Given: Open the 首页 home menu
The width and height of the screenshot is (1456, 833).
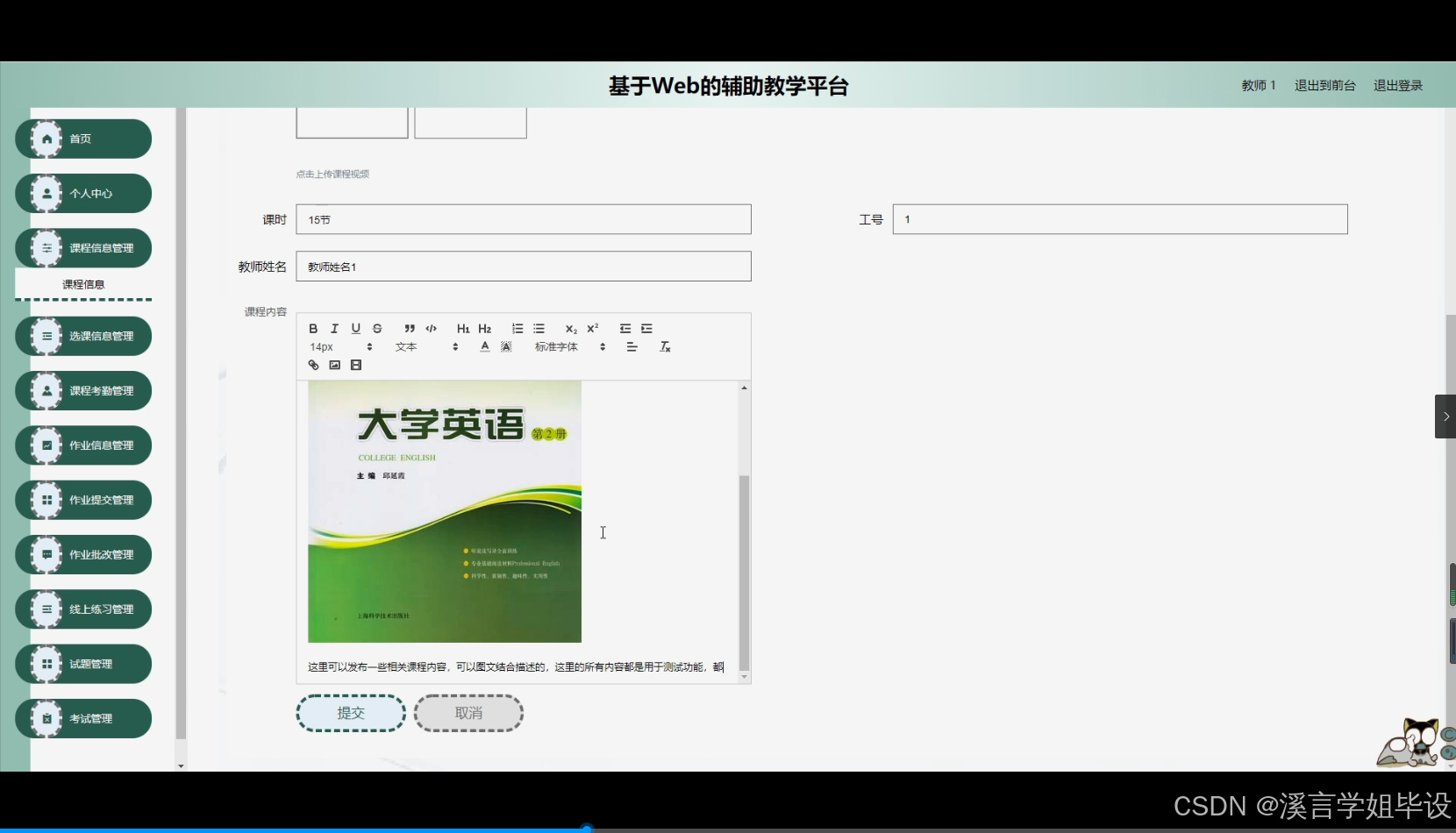Looking at the screenshot, I should tap(83, 139).
